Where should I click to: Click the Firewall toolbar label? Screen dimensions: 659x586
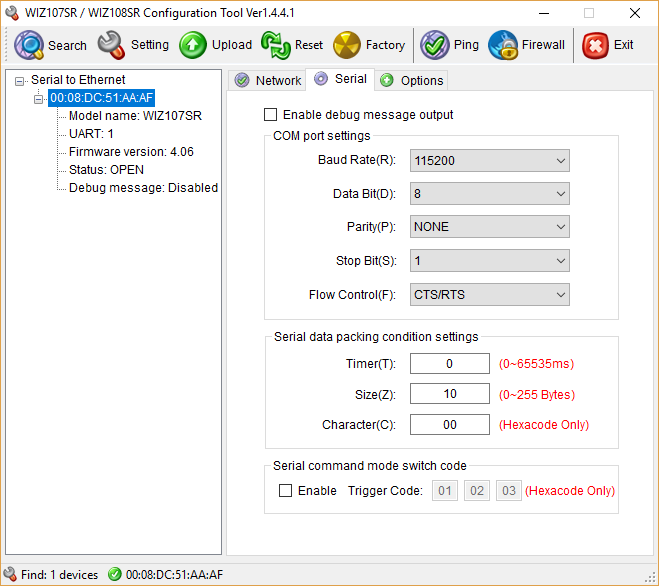tap(543, 45)
